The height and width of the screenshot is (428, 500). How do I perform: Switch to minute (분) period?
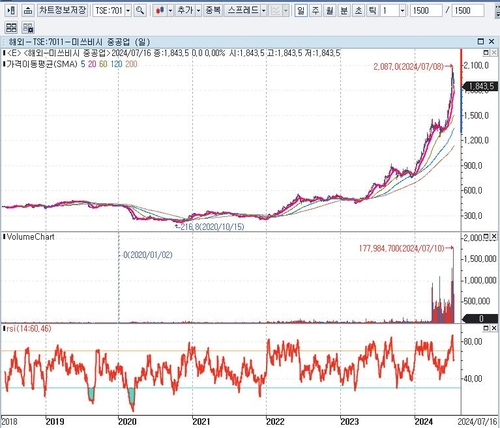point(344,11)
